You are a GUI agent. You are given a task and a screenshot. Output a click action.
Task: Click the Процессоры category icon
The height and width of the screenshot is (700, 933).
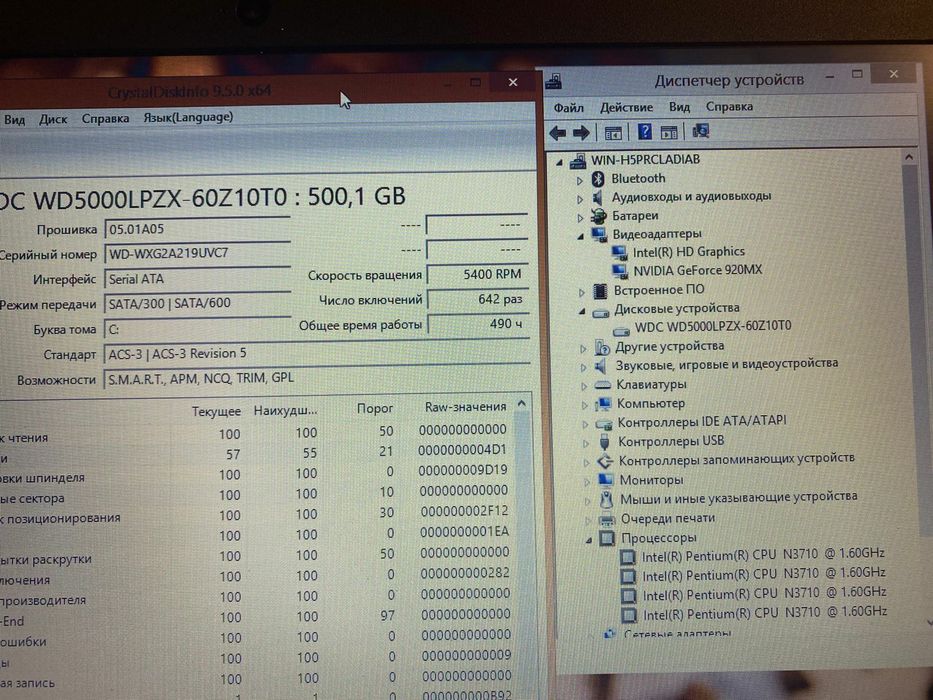pos(607,538)
